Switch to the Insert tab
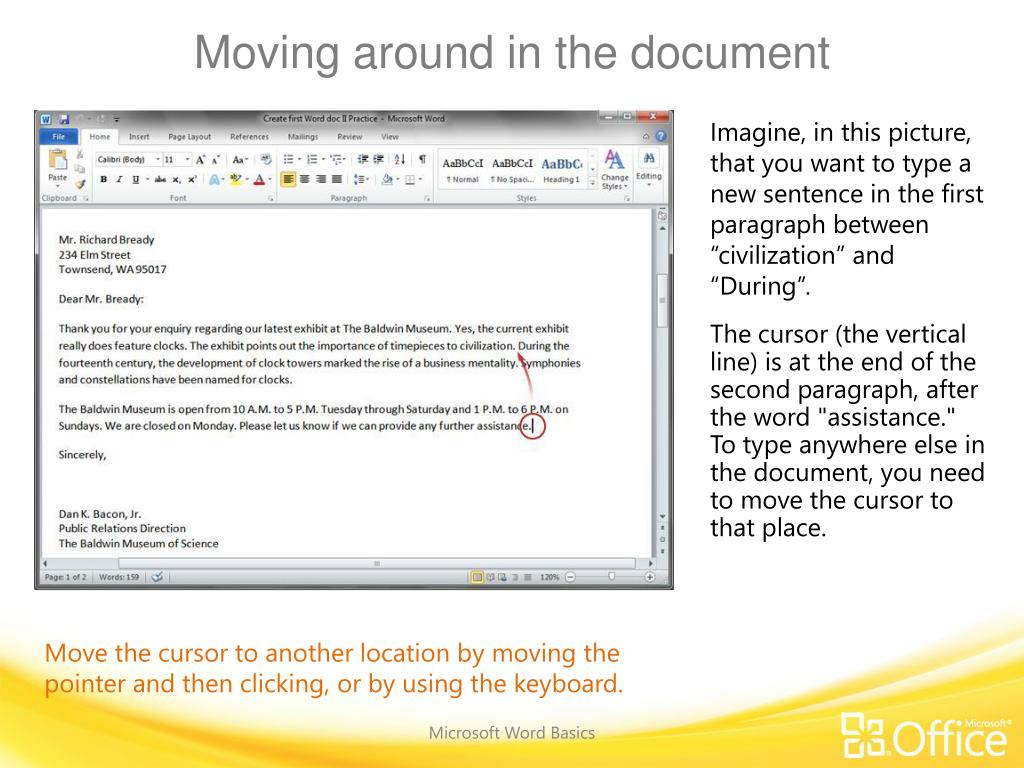 (x=139, y=137)
